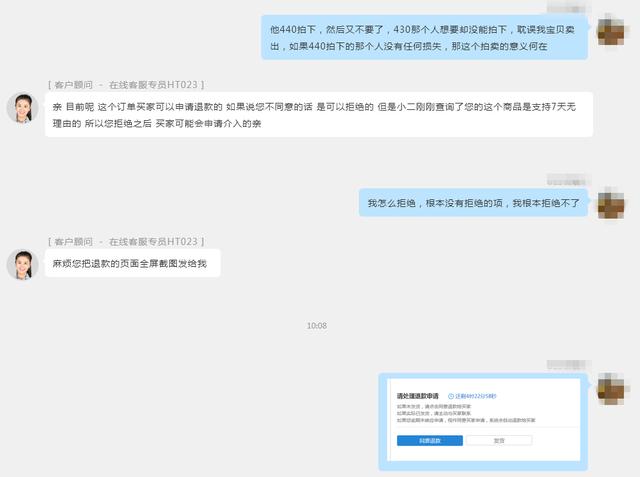640x477 pixels.
Task: Open the sent refund page screenshot
Action: pos(483,420)
